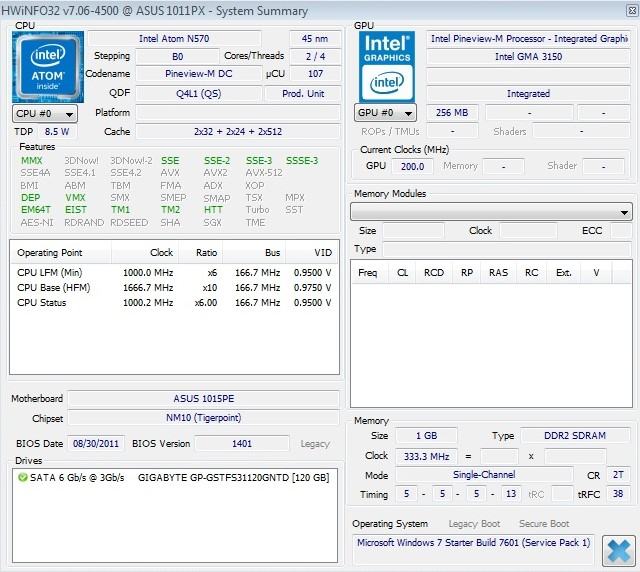Click the tRFC value 38
This screenshot has width=640, height=572.
pyautogui.click(x=618, y=494)
